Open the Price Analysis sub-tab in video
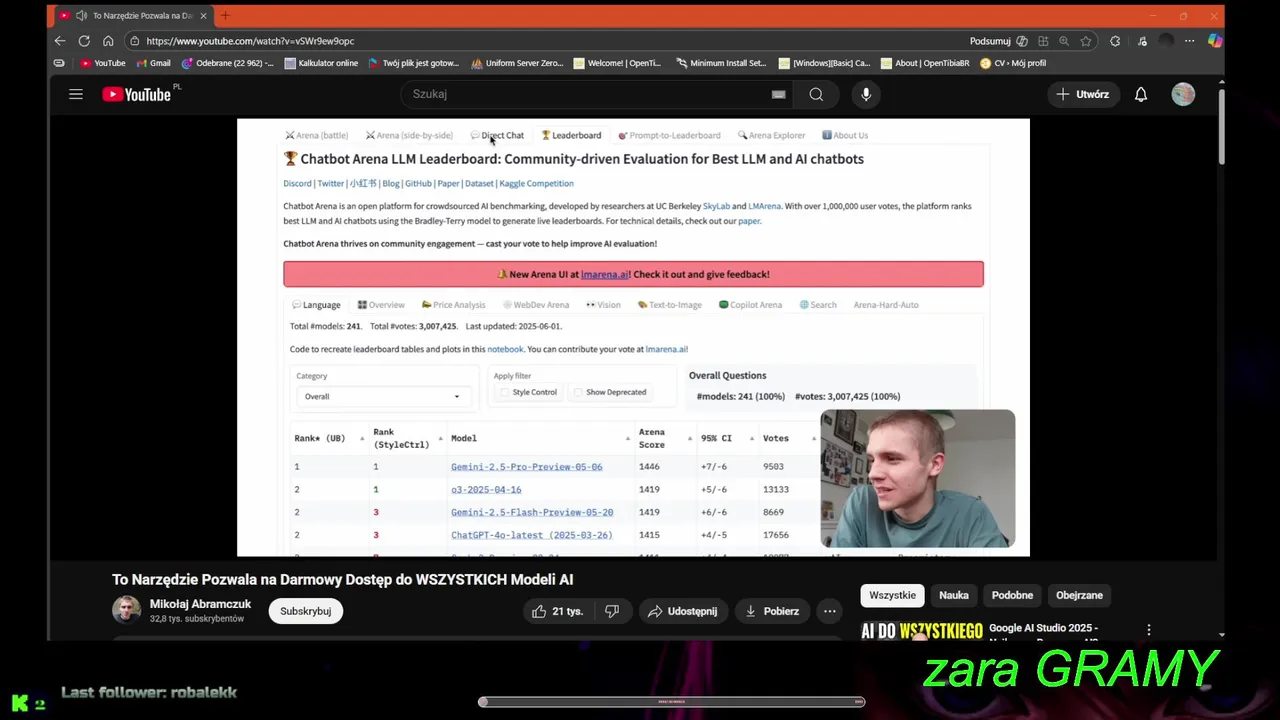Viewport: 1280px width, 720px height. (x=453, y=305)
